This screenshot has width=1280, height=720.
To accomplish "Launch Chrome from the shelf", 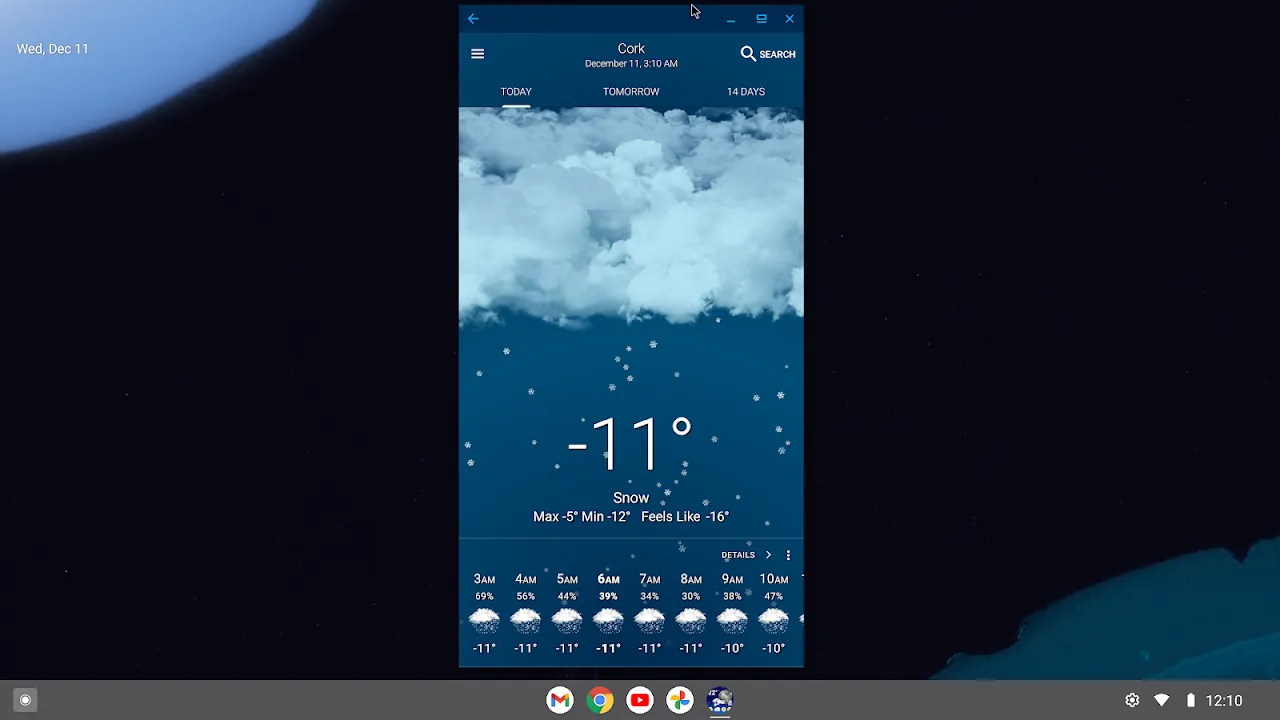I will pos(600,700).
